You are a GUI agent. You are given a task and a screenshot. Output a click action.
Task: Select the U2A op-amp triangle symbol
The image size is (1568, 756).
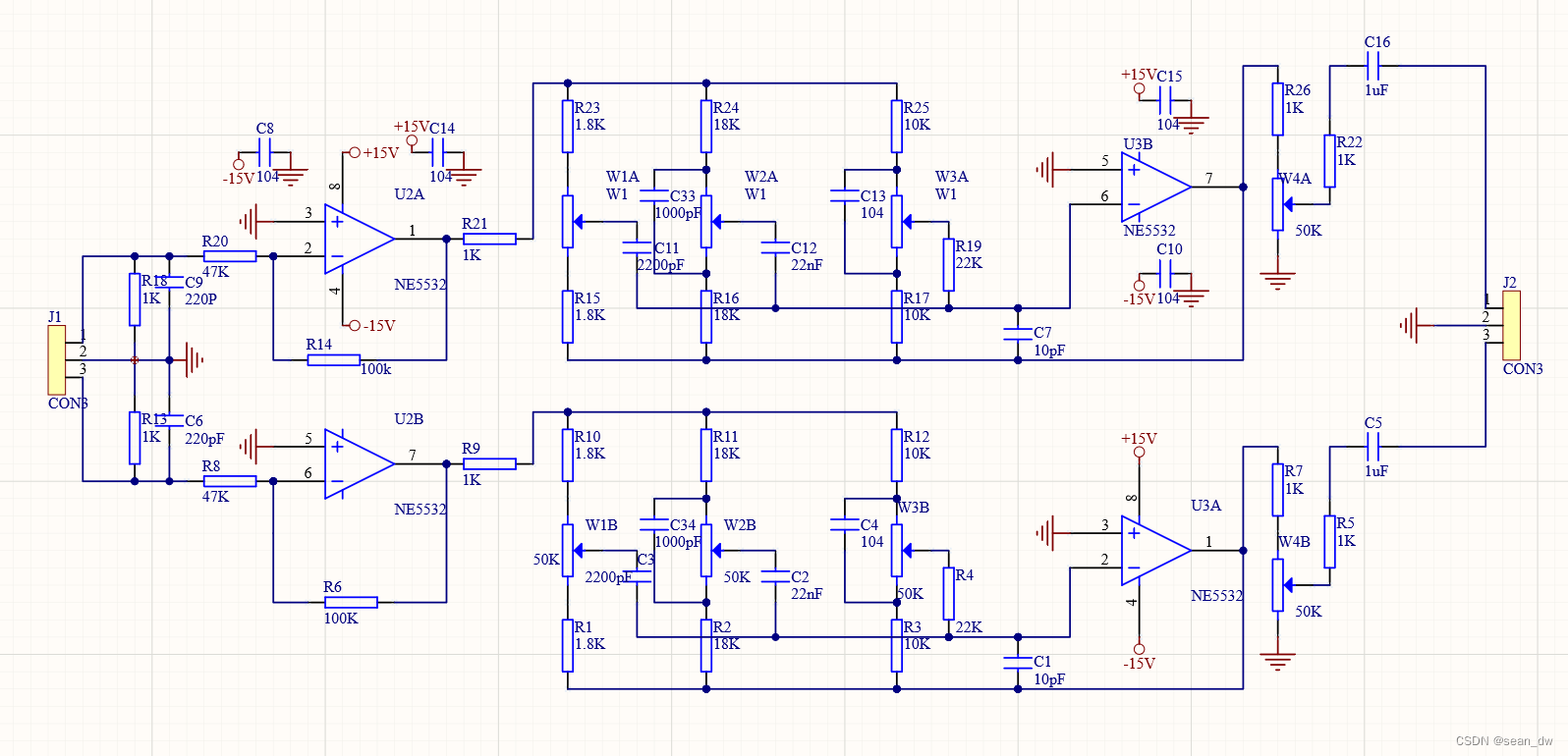pos(360,239)
